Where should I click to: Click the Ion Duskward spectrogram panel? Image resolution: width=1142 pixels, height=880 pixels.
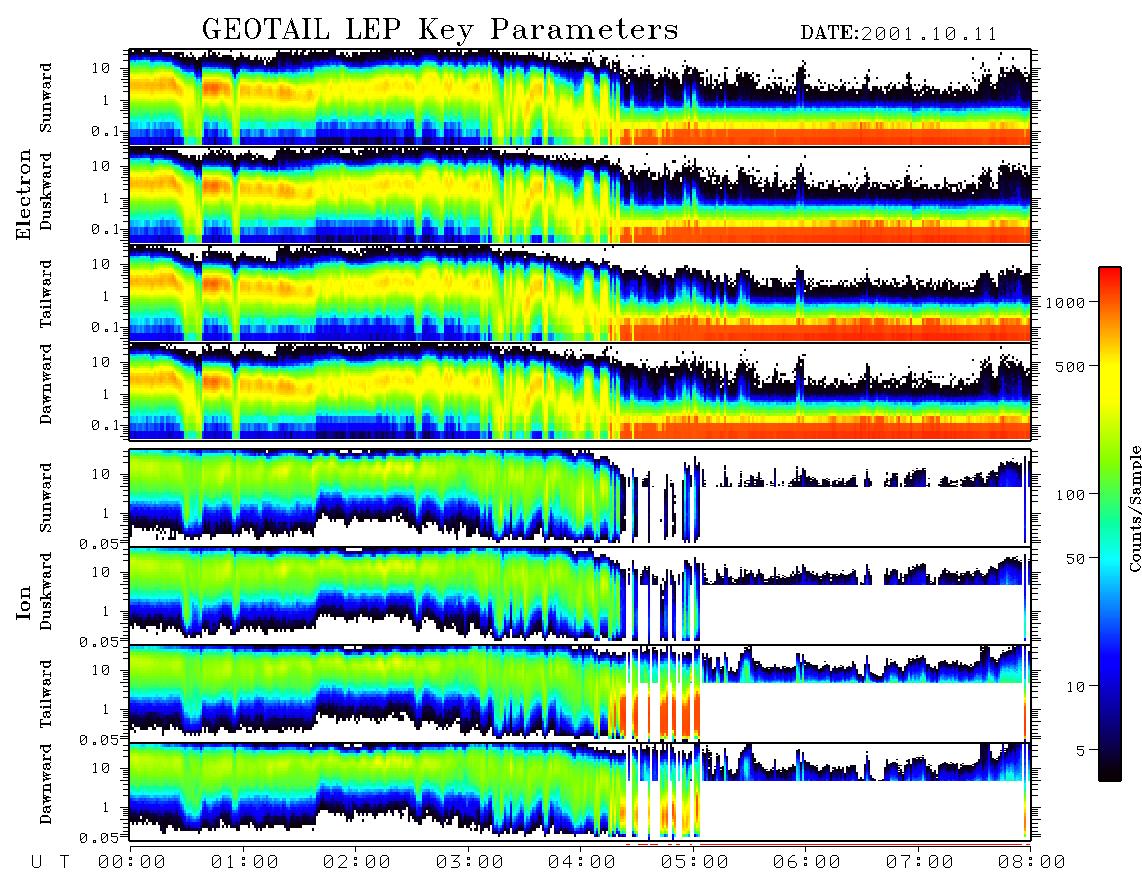[x=580, y=595]
